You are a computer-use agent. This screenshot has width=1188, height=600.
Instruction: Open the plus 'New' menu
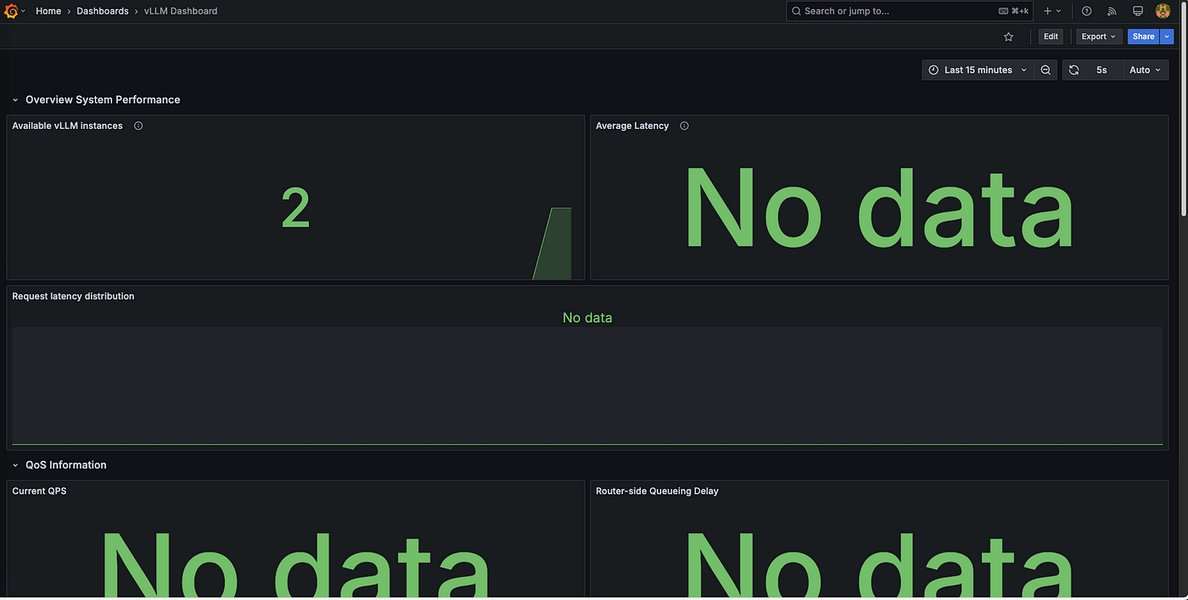point(1052,11)
